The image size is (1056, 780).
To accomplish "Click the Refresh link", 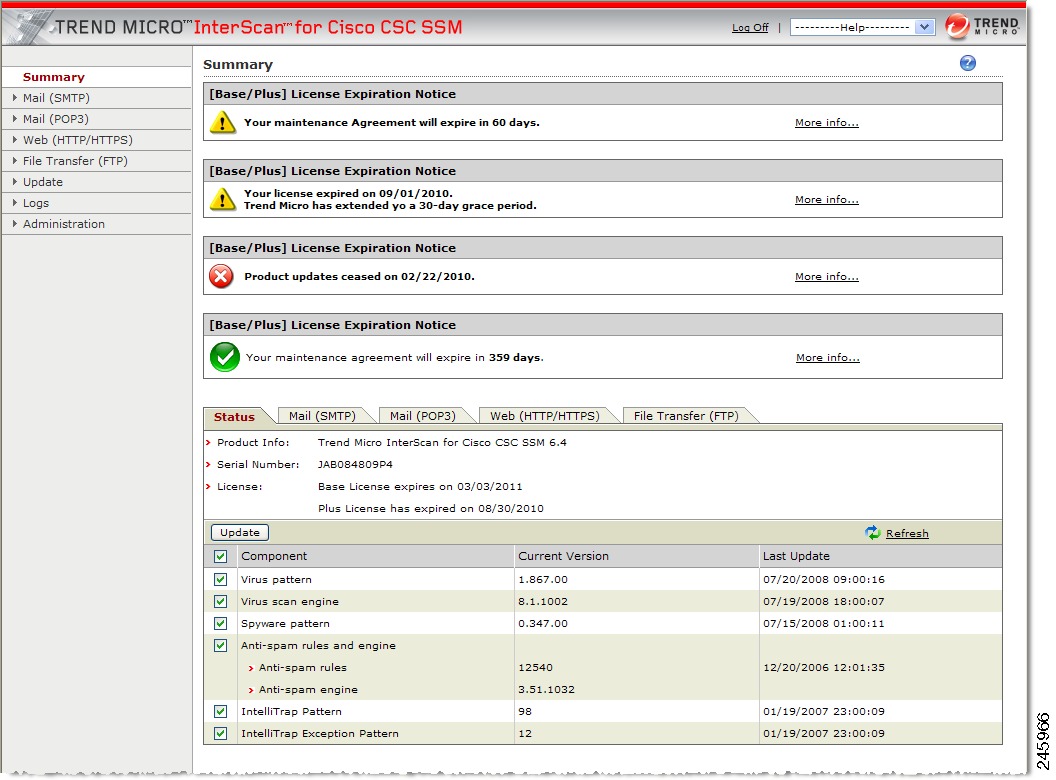I will [907, 533].
